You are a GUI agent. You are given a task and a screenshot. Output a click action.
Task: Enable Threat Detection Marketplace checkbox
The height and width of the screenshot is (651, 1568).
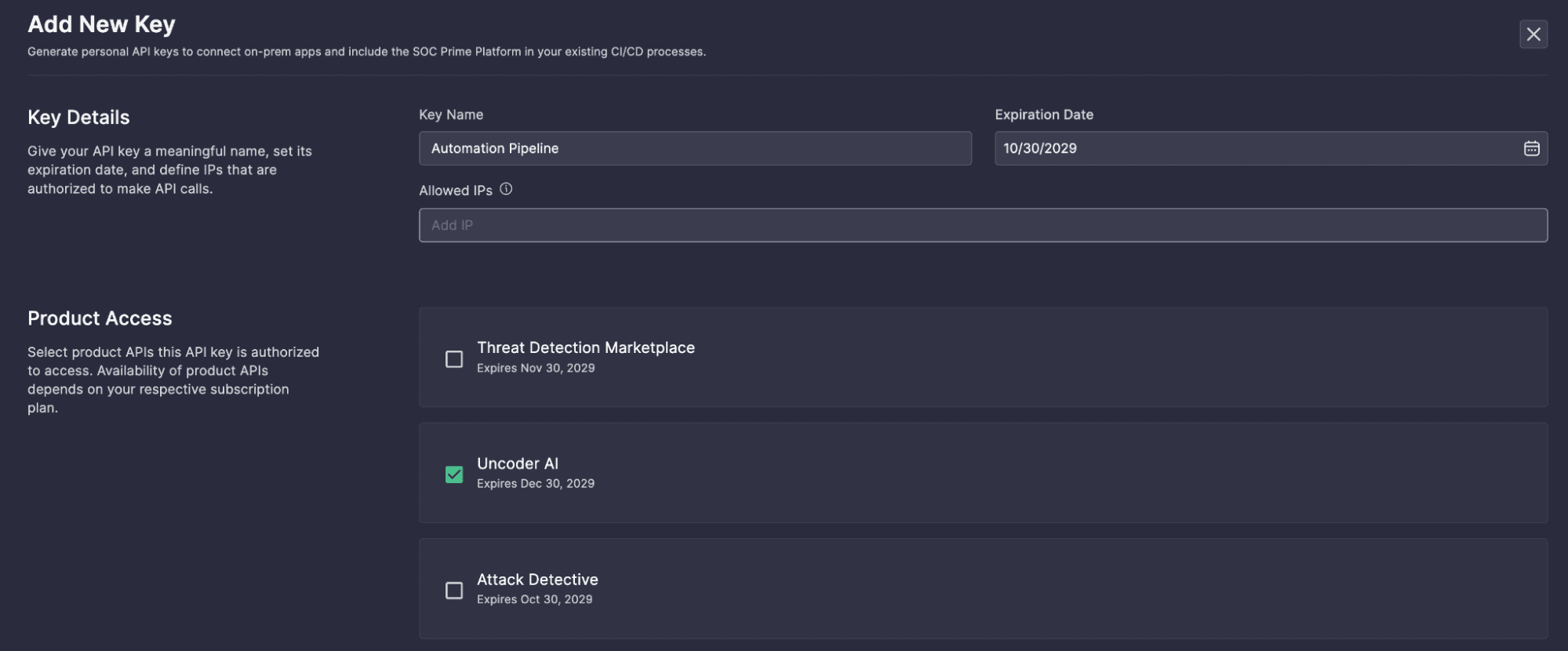[454, 359]
